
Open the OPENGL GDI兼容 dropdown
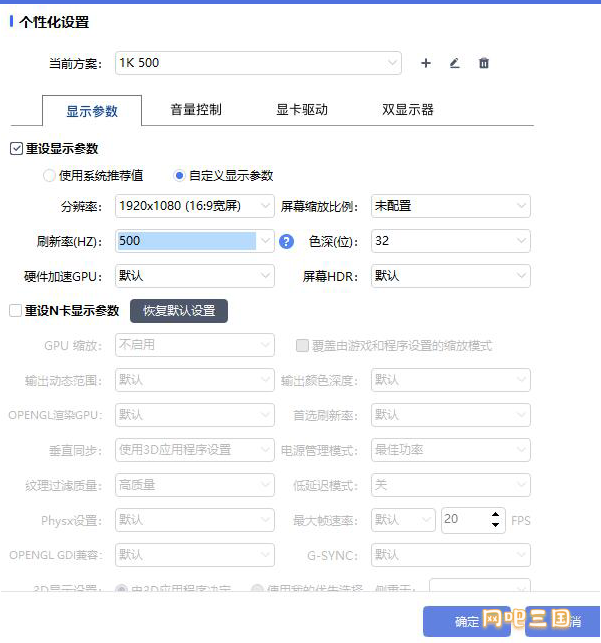[195, 555]
